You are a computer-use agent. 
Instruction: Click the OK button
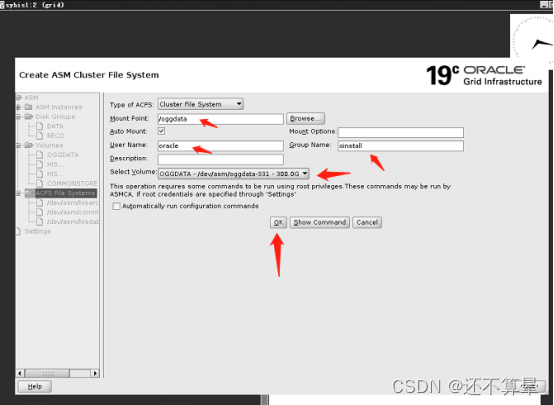point(278,222)
